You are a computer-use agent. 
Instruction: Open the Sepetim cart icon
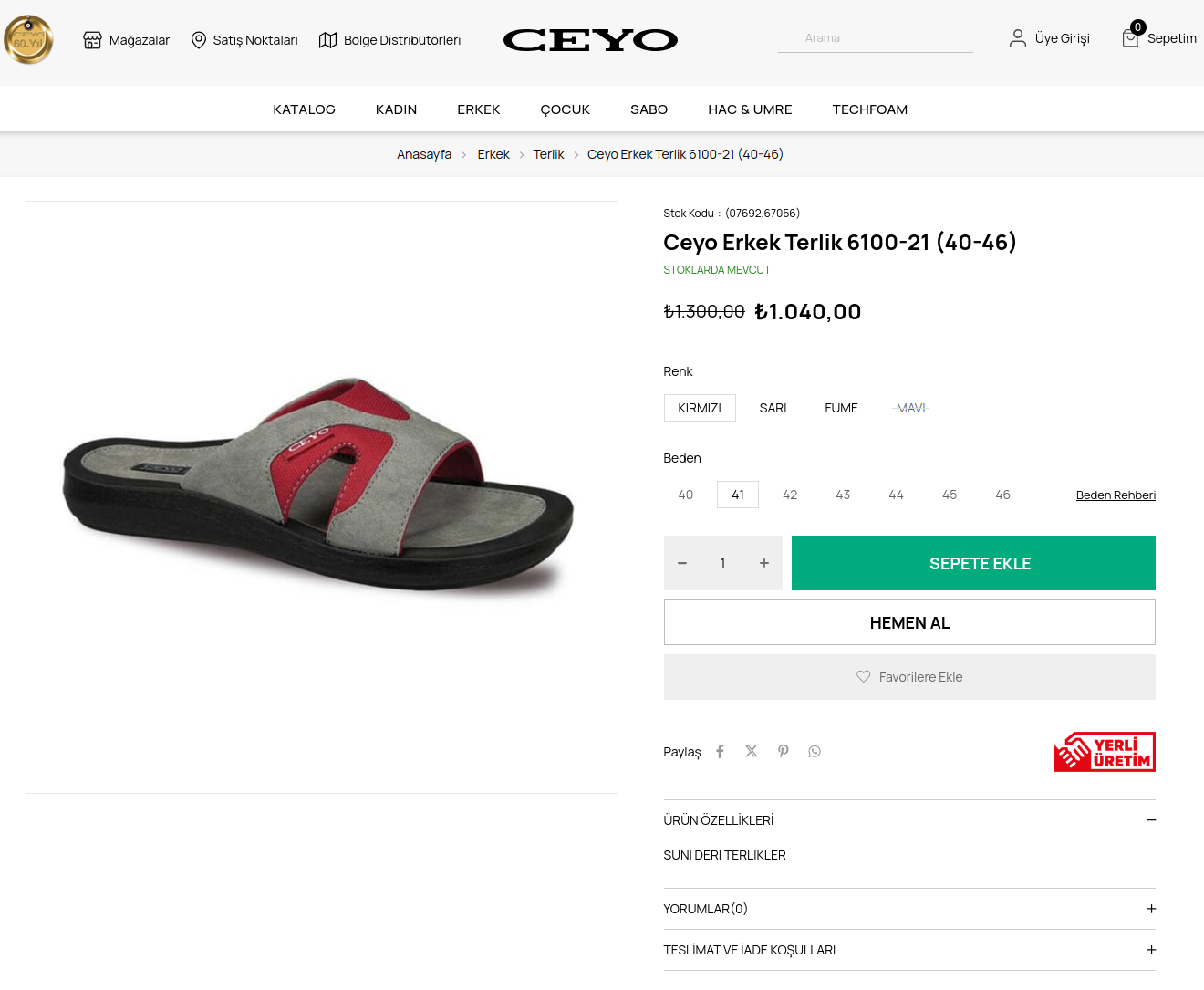click(1130, 38)
